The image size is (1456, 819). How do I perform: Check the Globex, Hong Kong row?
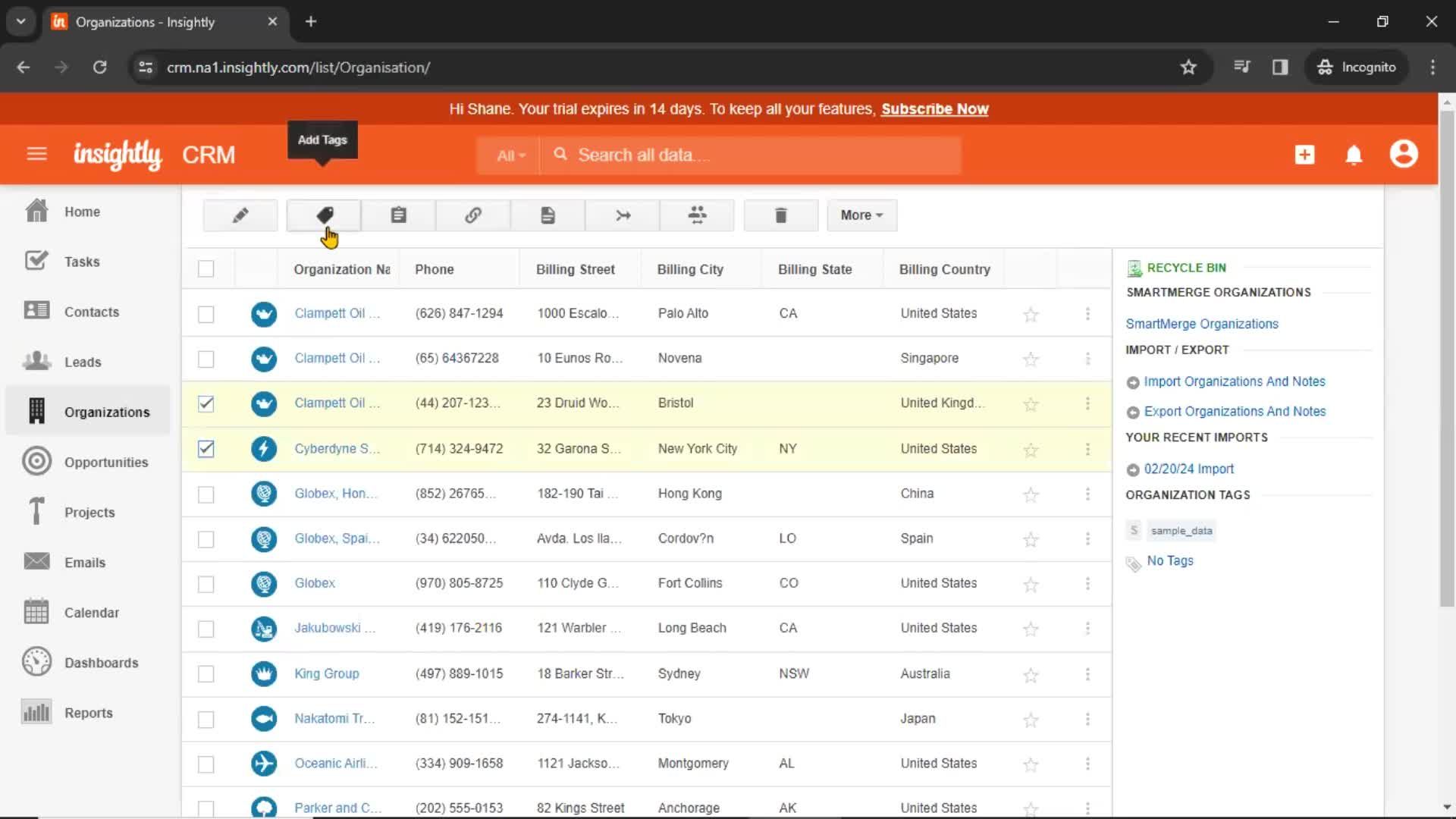pos(206,494)
